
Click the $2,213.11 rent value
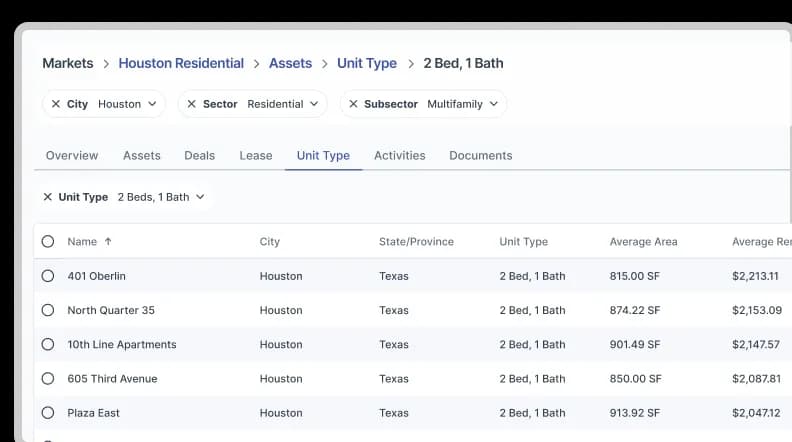(x=756, y=276)
